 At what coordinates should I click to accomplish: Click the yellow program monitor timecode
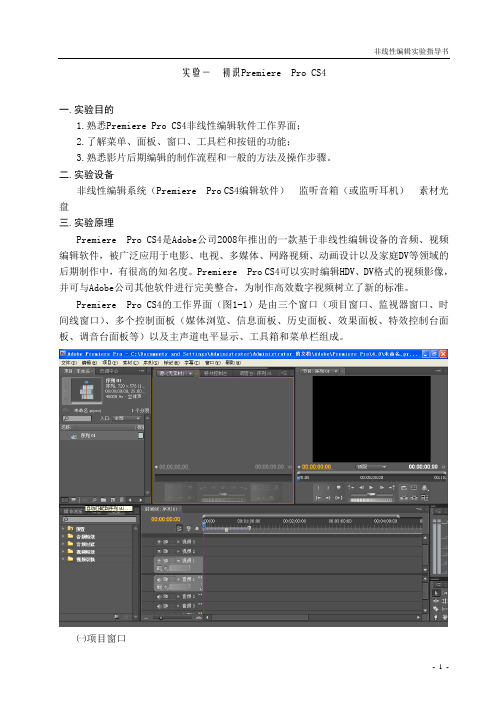pos(316,467)
